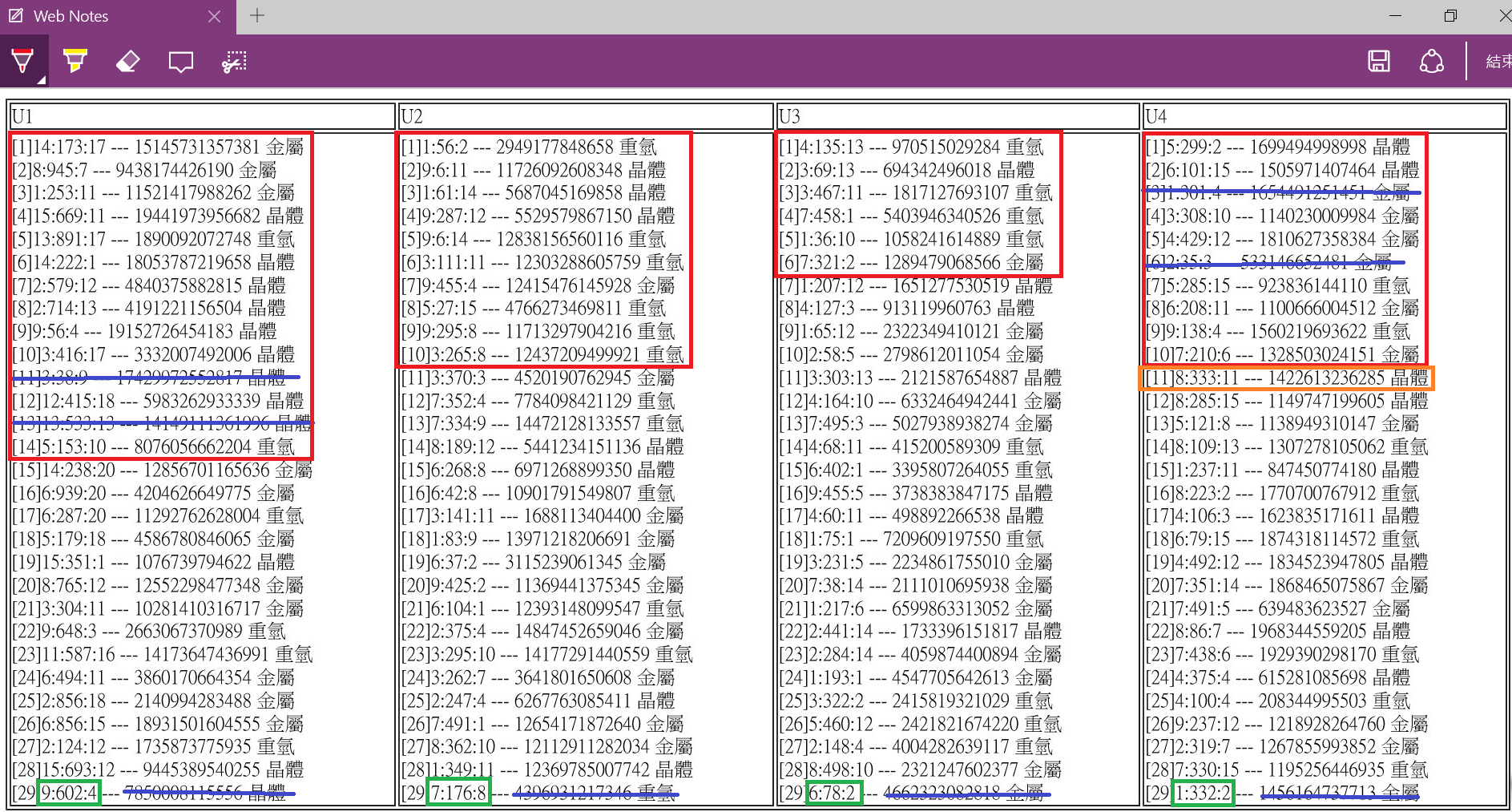Viewport: 1512px width, 812px height.
Task: Add a typed note comment
Action: pyautogui.click(x=181, y=62)
